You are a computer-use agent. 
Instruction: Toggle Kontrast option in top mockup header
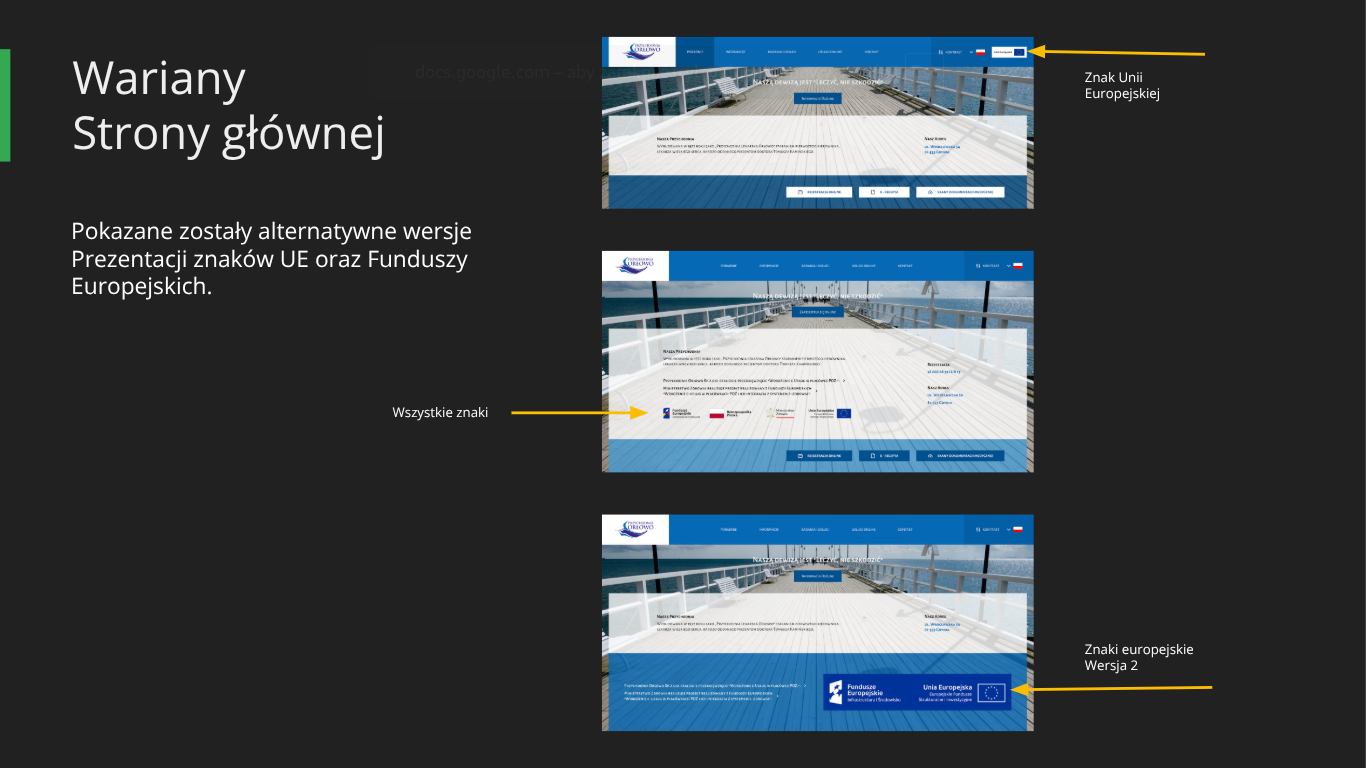[950, 52]
